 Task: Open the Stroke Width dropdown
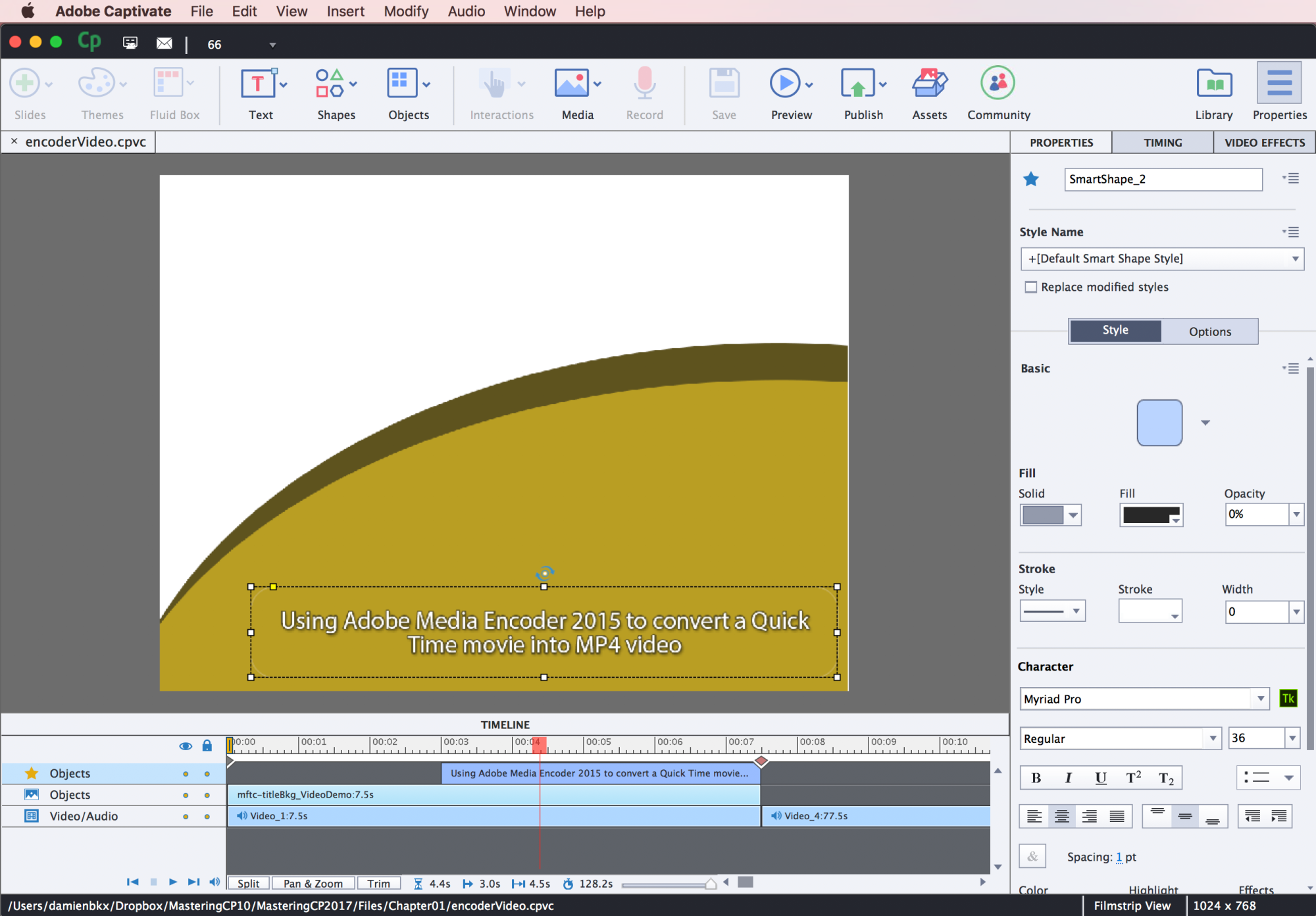1296,612
